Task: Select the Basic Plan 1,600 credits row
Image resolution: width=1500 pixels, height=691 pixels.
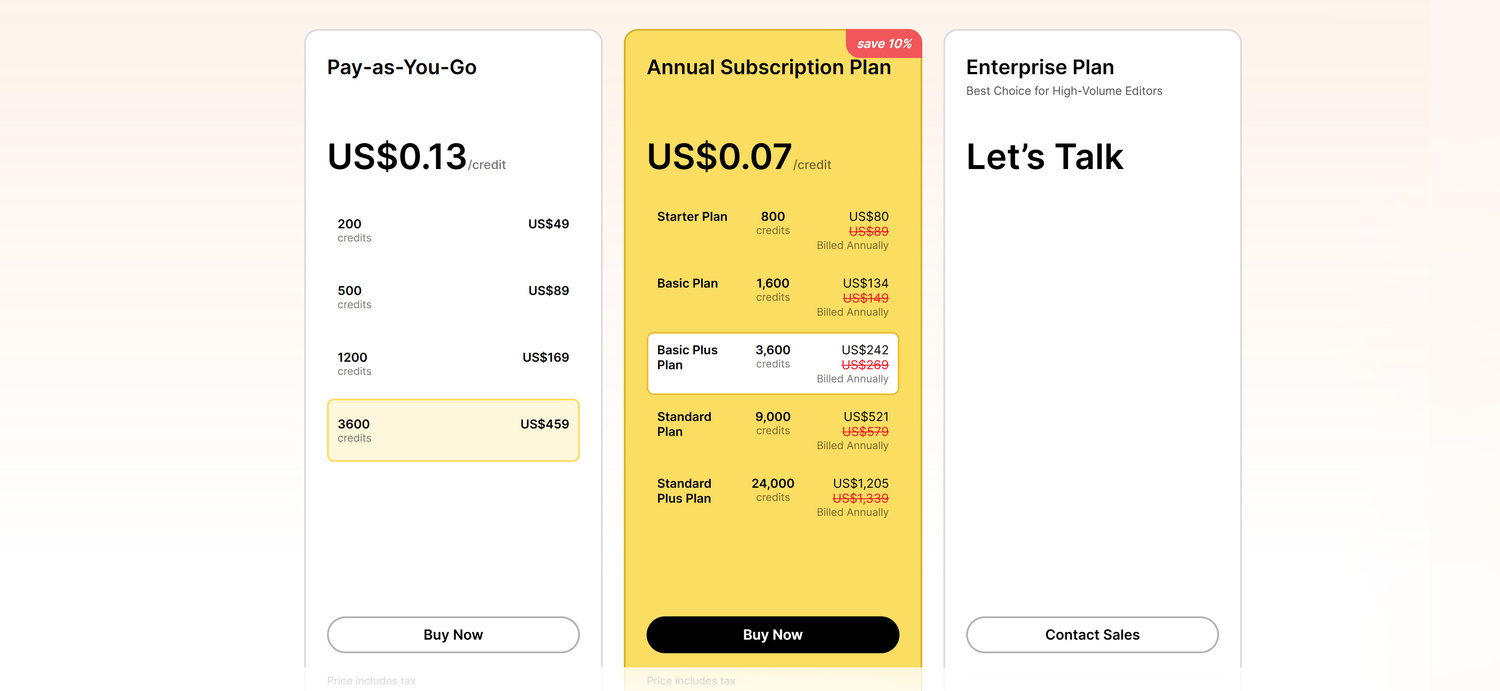Action: 772,297
